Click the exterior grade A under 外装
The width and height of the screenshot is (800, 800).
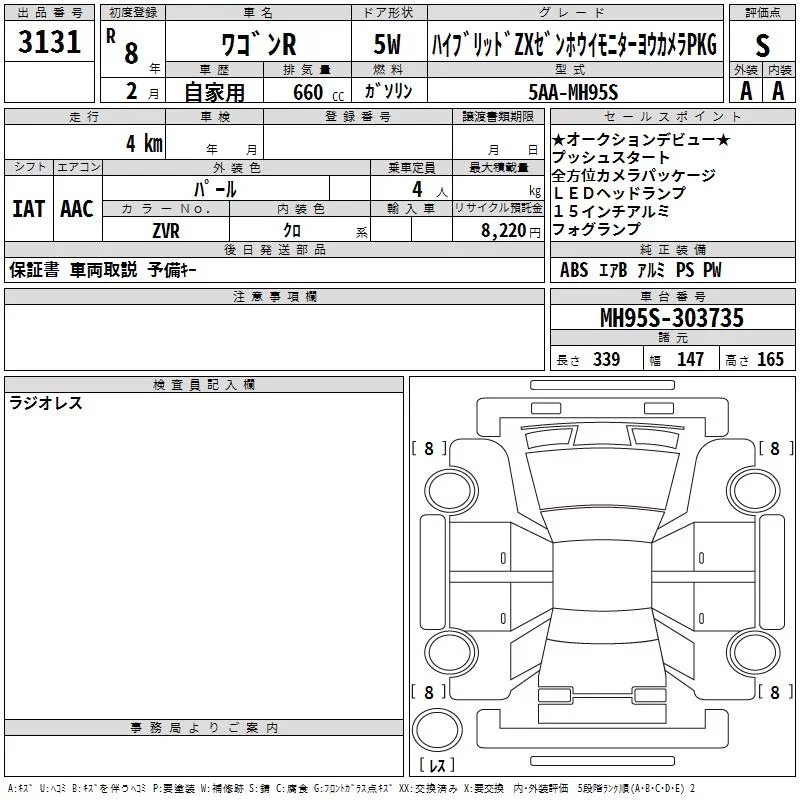tap(744, 90)
